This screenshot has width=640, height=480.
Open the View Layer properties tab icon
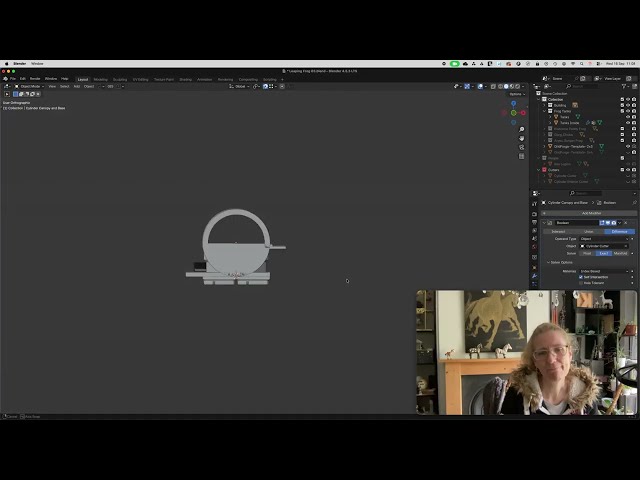[534, 231]
